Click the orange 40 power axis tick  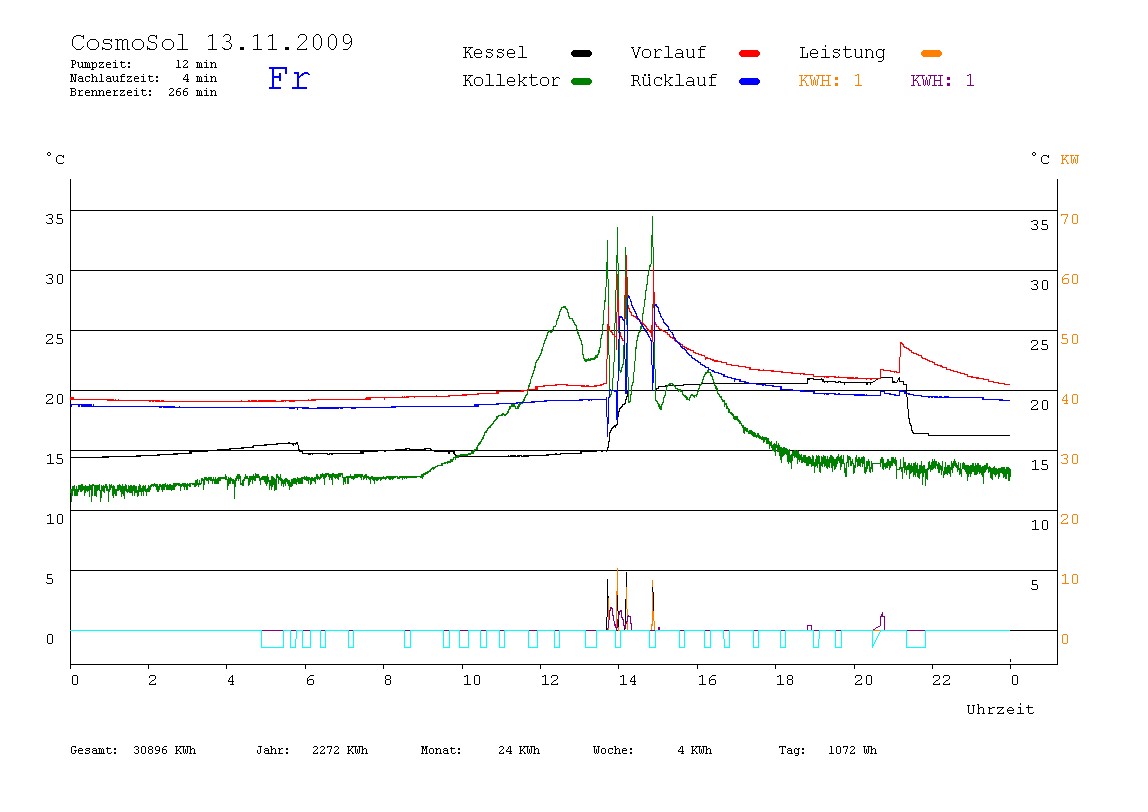(1070, 399)
